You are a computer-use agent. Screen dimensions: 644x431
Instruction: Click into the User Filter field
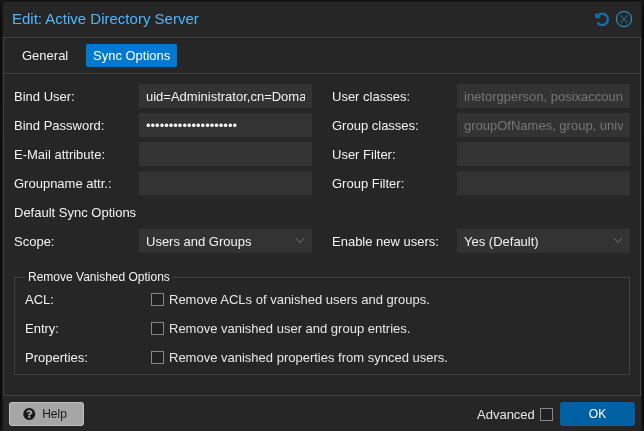(x=543, y=154)
